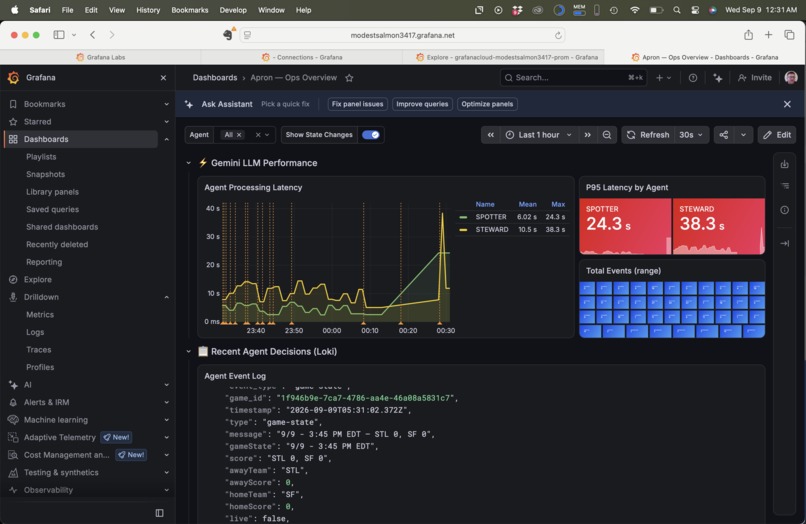Screen dimensions: 806x524
Task: Collapse the right rail arrow icon
Action: coord(784,243)
